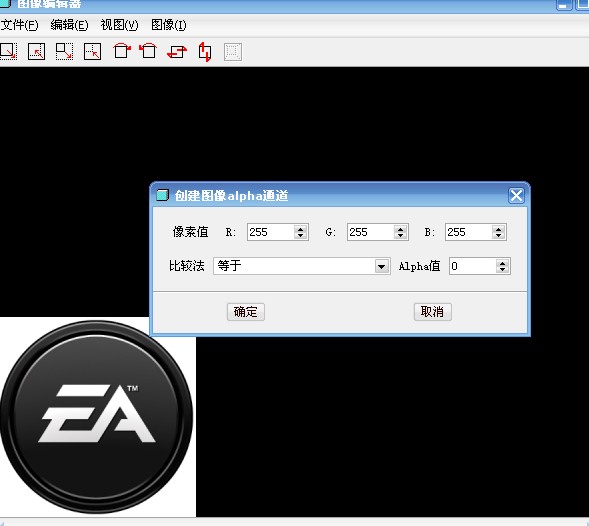The width and height of the screenshot is (589, 526).
Task: Click the EA logo image on canvas
Action: pos(97,417)
